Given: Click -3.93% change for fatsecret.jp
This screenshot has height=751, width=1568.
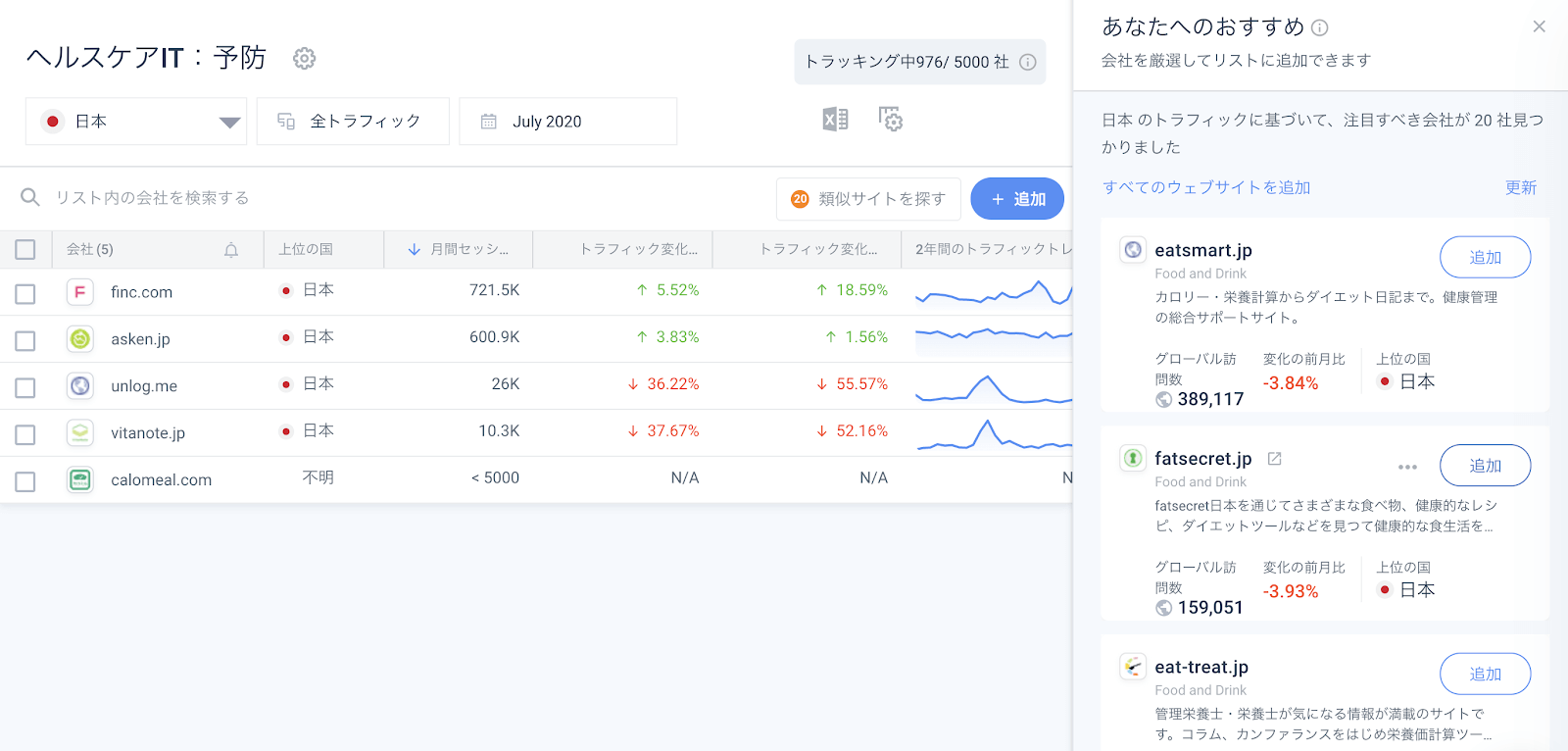Looking at the screenshot, I should (x=1291, y=591).
